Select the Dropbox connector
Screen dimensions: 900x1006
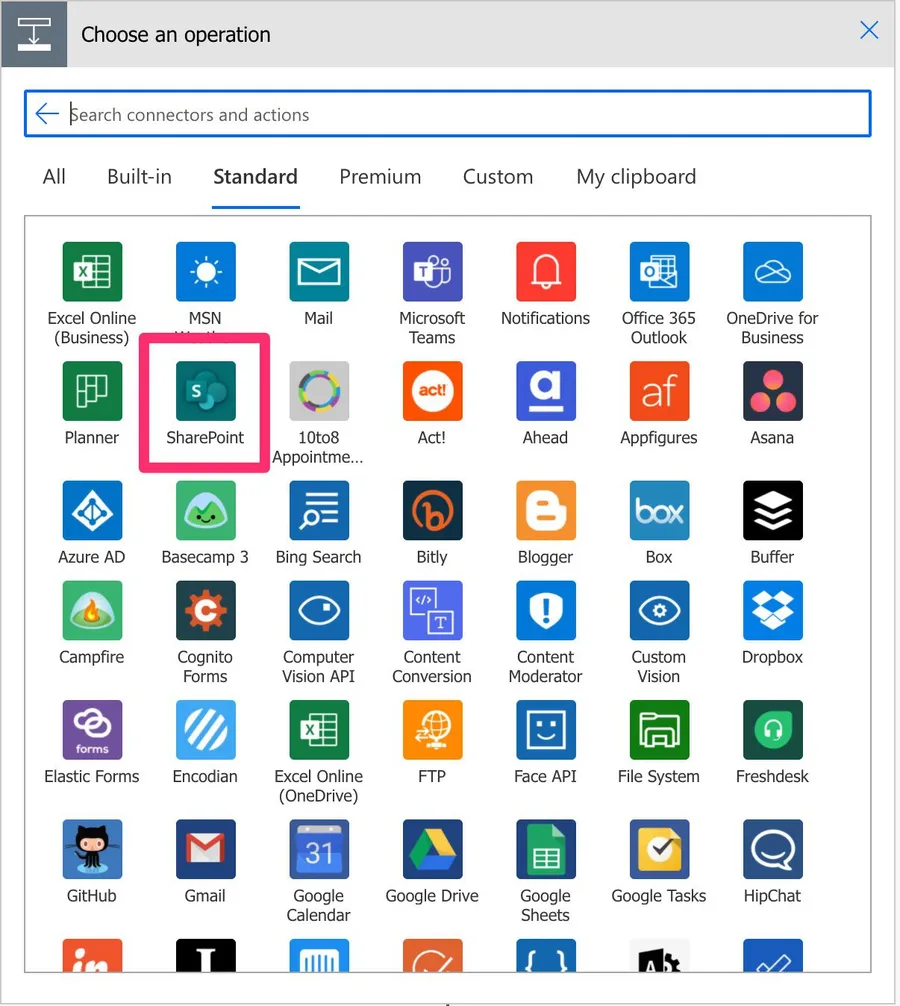click(x=772, y=610)
